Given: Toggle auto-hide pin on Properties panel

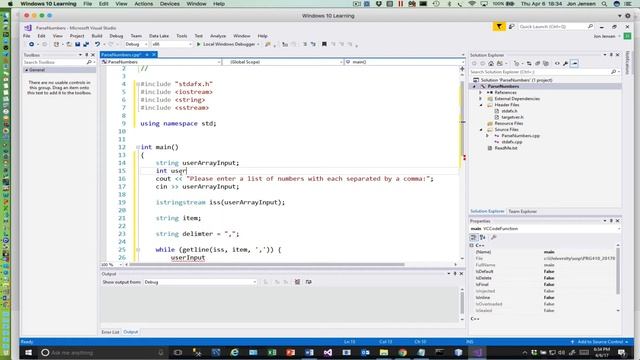Looking at the screenshot, I should (x=611, y=221).
